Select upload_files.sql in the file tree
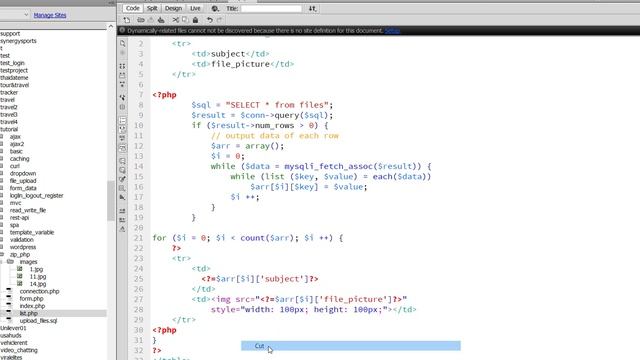The width and height of the screenshot is (640, 360). coord(38,320)
